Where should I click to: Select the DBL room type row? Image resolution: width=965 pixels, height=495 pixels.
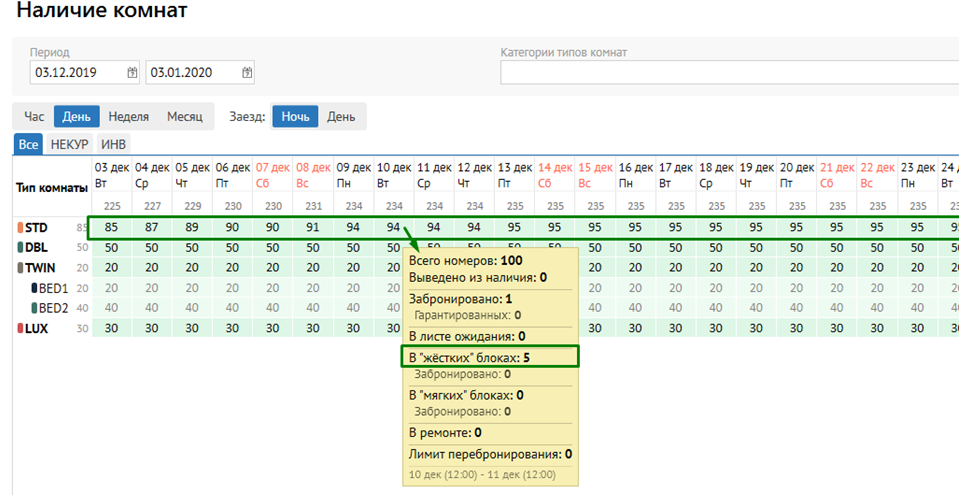(x=36, y=247)
